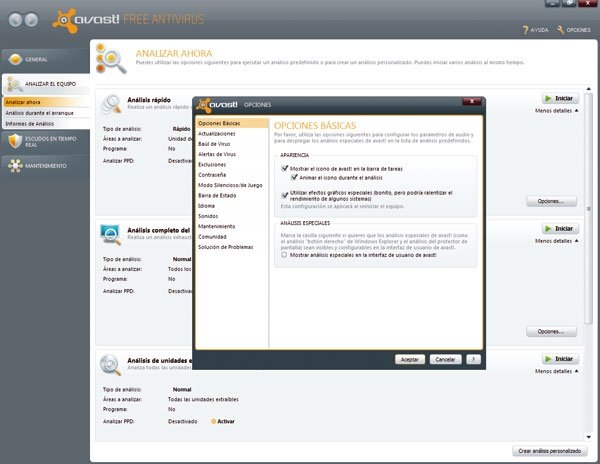Start removable drives scan with Iniciar
This screenshot has width=600, height=464.
[x=560, y=359]
